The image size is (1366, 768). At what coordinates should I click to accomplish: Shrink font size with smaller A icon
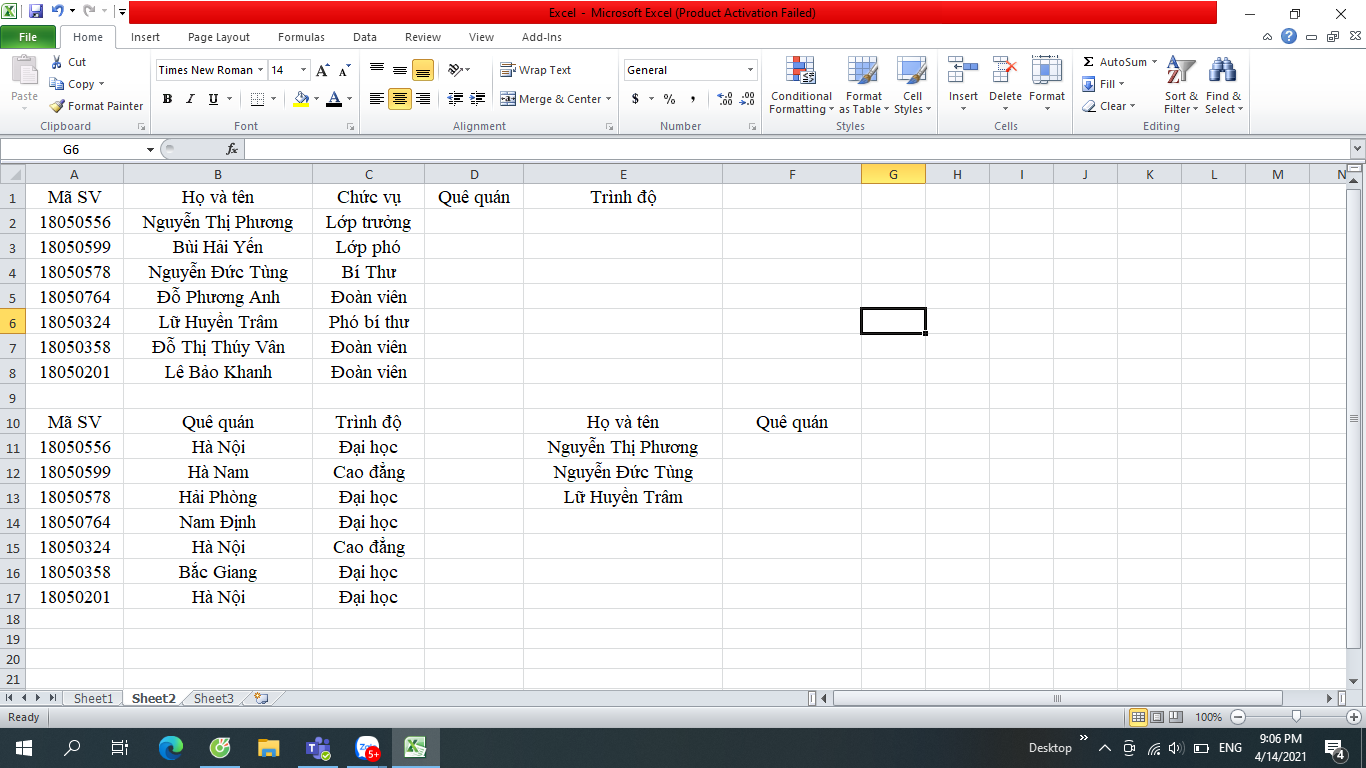pyautogui.click(x=344, y=70)
